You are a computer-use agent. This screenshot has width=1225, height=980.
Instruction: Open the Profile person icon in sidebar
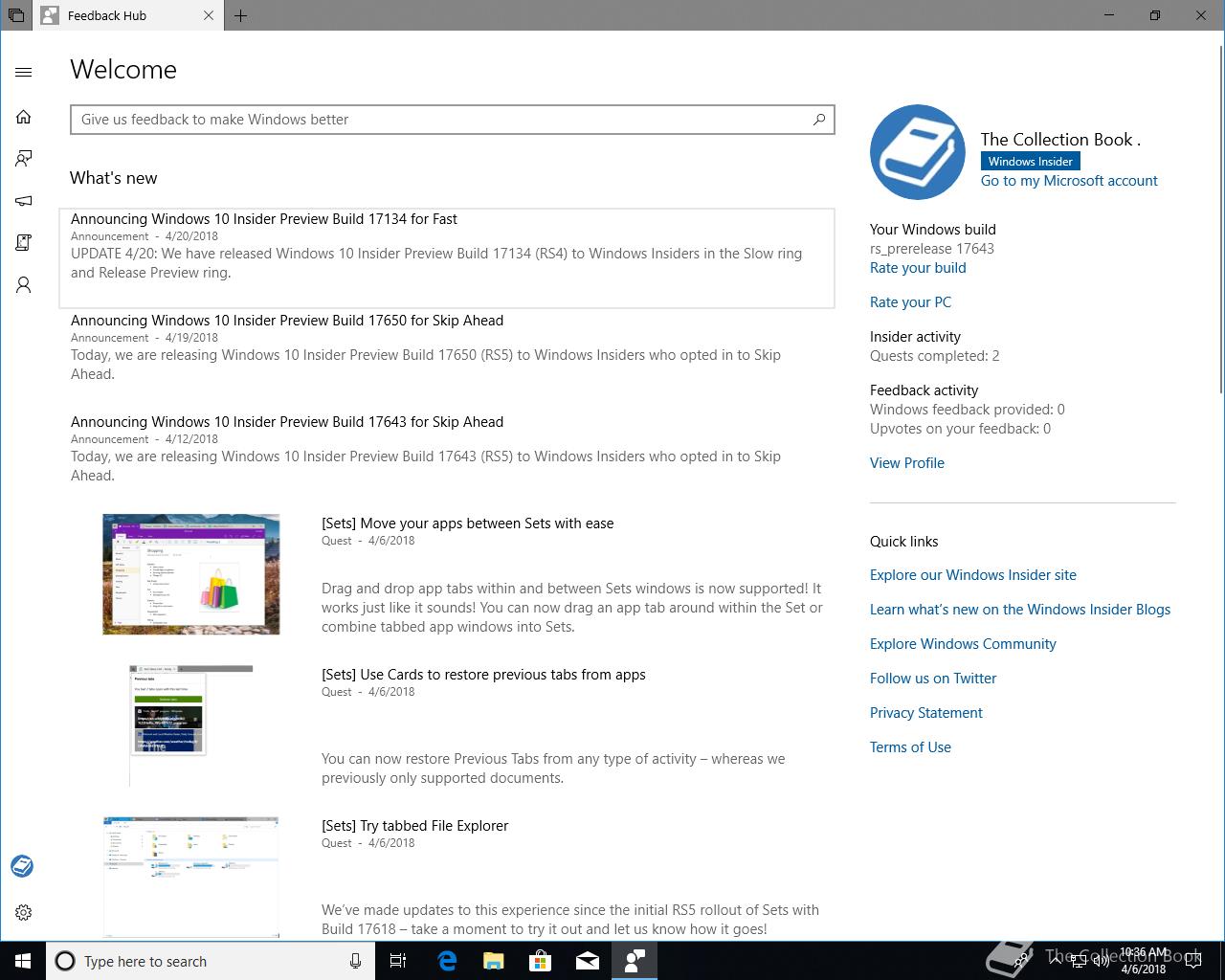coord(24,285)
